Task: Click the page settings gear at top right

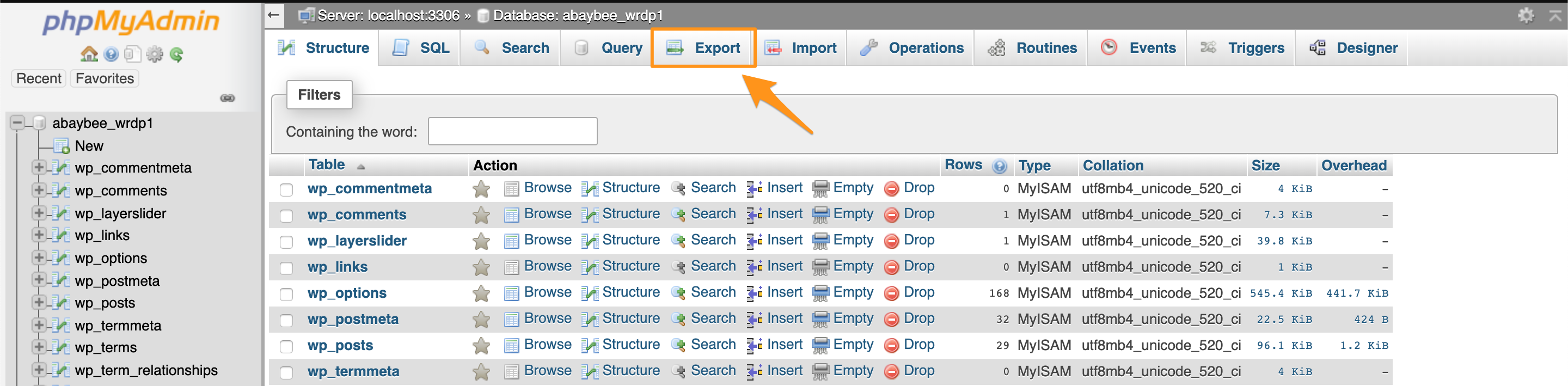Action: [1525, 15]
